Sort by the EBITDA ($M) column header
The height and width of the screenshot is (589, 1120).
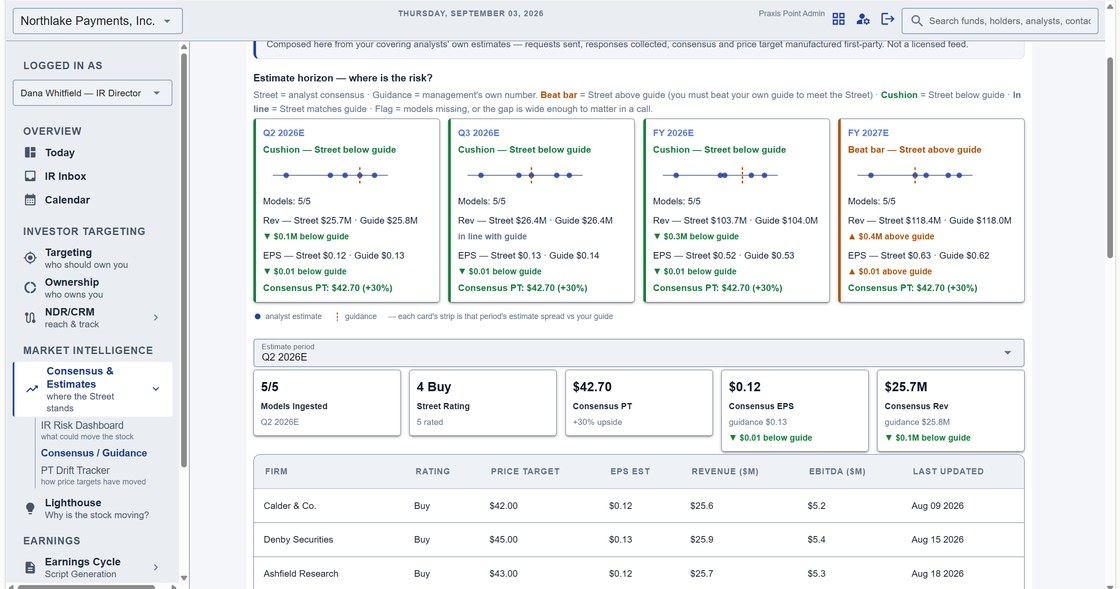point(837,471)
